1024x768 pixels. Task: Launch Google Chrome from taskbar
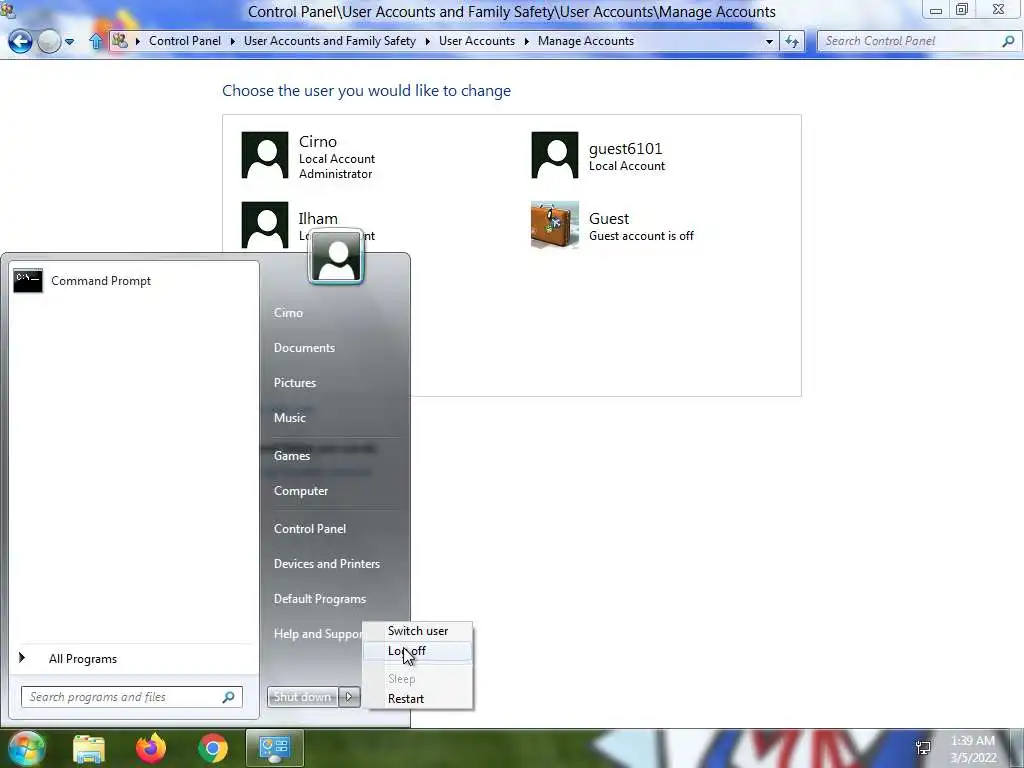[213, 748]
